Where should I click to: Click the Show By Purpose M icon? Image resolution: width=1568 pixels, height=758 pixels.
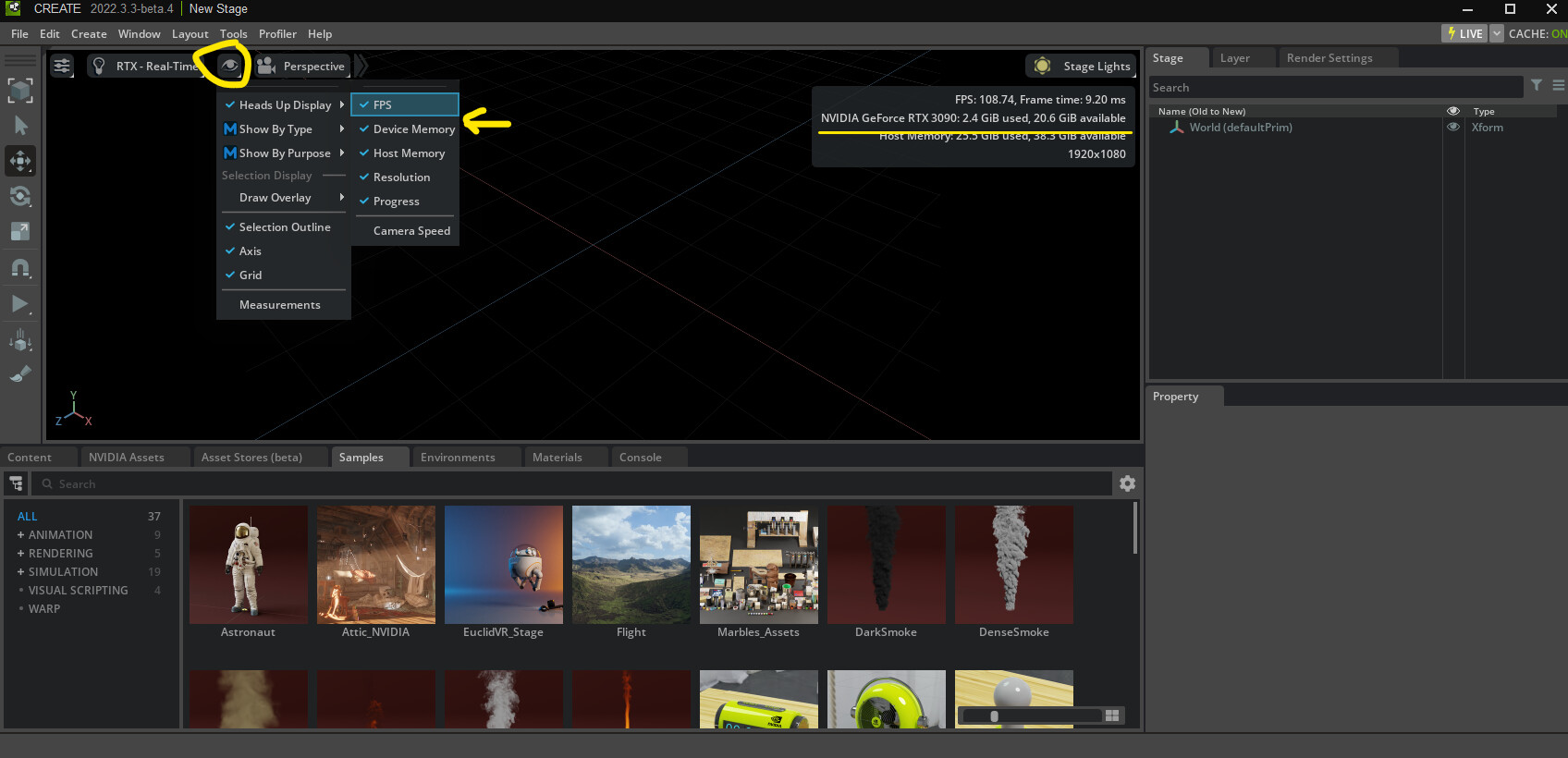(x=230, y=153)
